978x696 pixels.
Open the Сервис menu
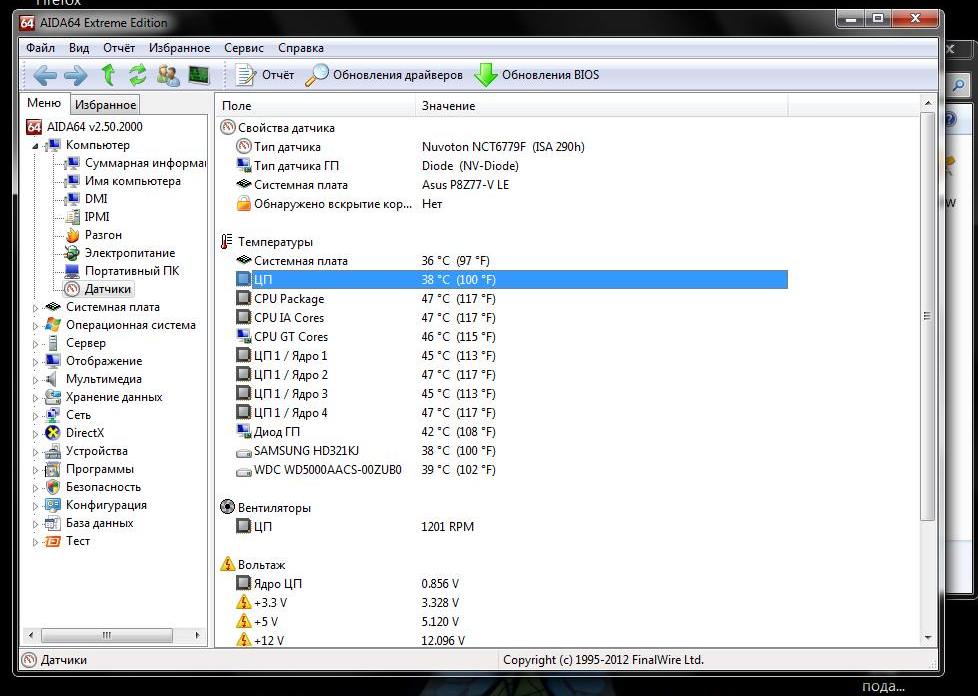[244, 48]
